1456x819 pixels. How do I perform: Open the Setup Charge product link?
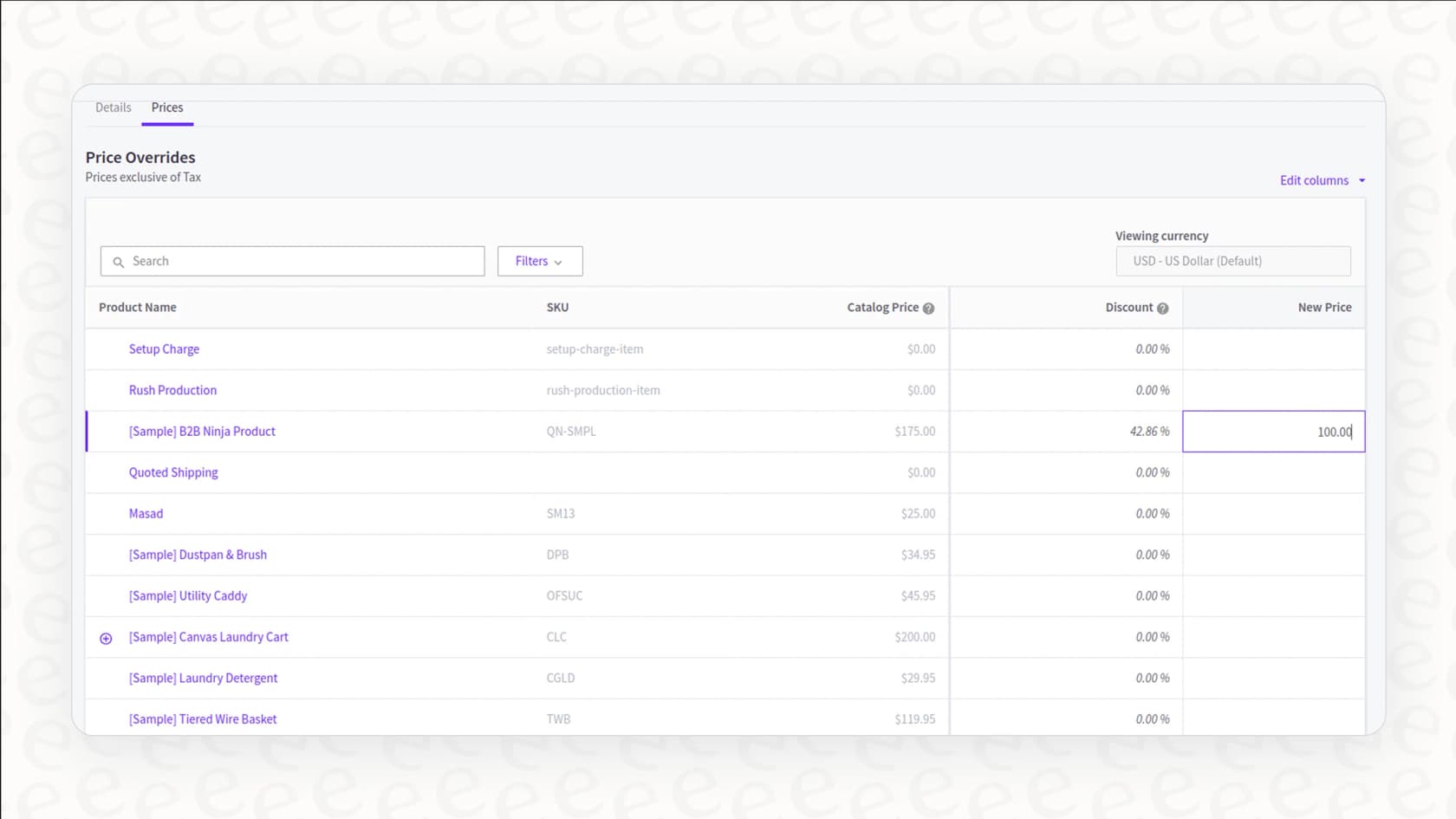pyautogui.click(x=164, y=349)
